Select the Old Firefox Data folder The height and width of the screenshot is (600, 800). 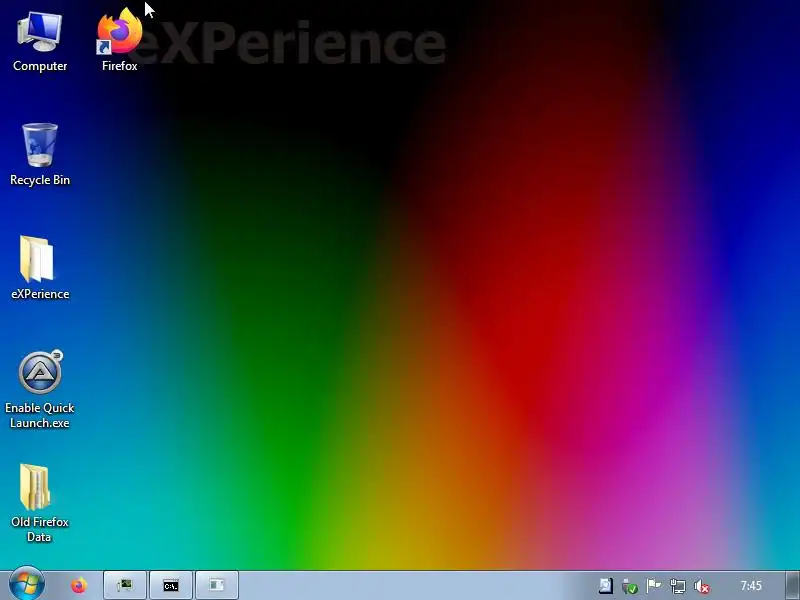(x=40, y=503)
